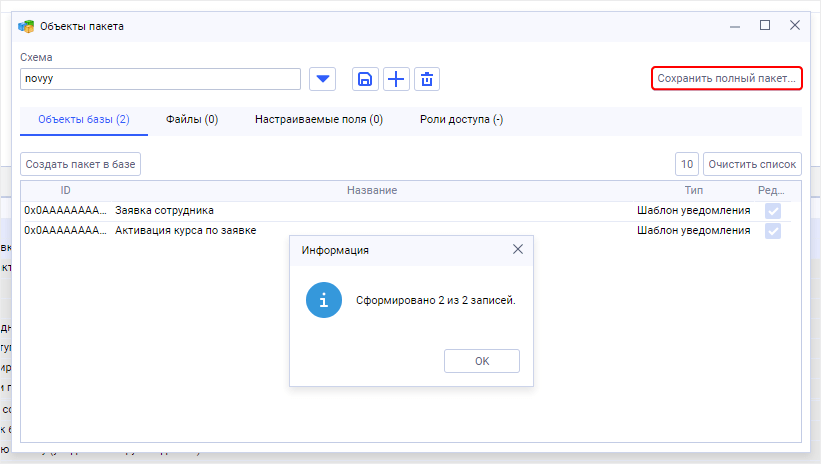Open Настраиваемые поля (0) tab

pos(319,119)
